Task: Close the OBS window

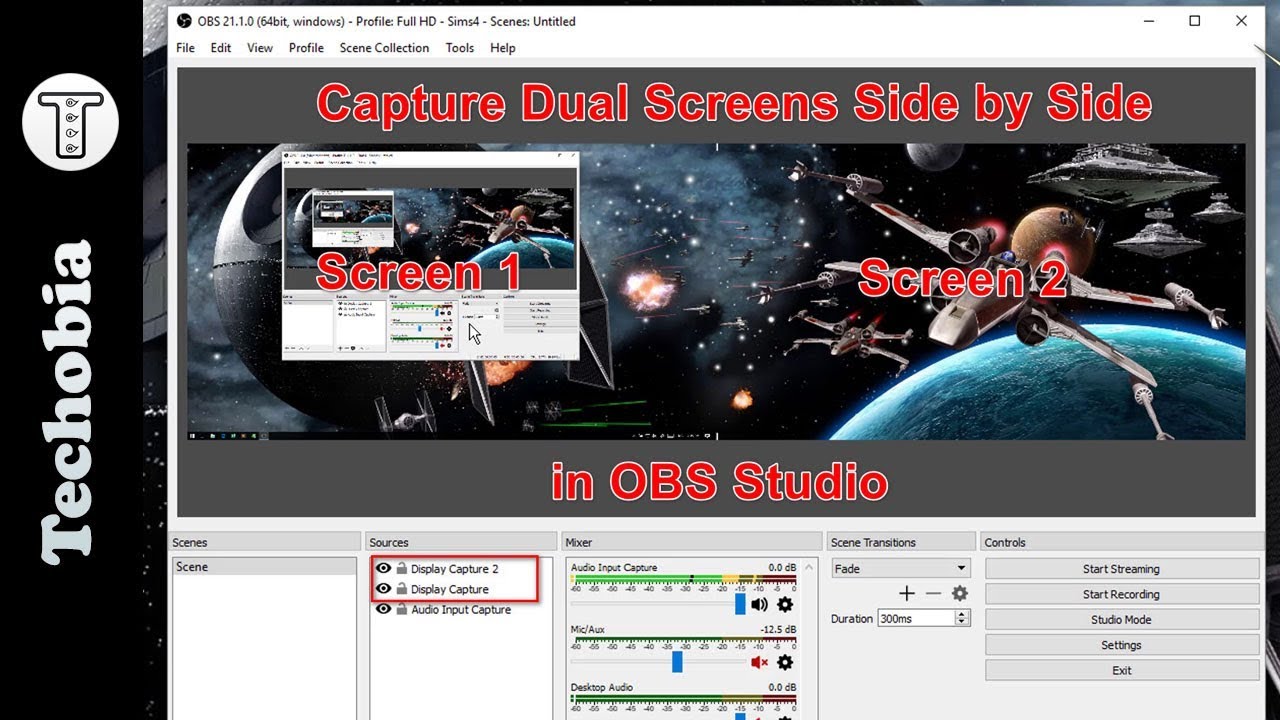Action: pos(1241,21)
